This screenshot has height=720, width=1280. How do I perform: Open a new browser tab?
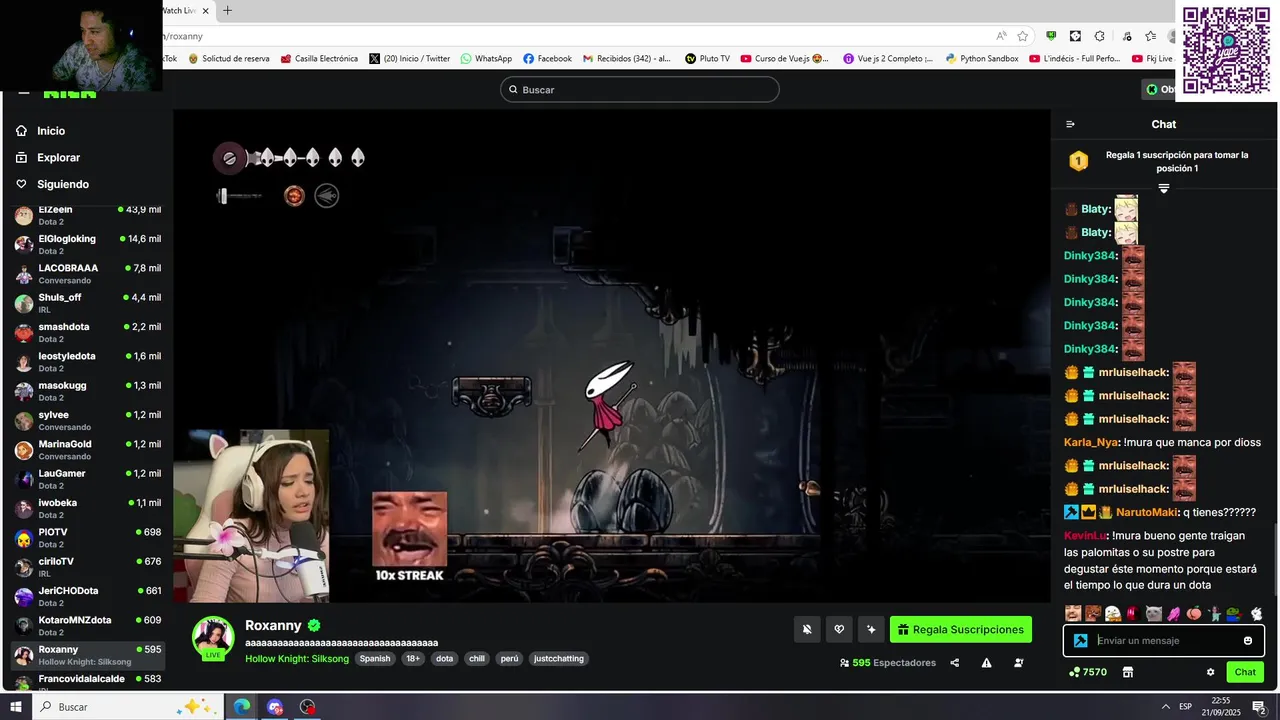coord(227,11)
